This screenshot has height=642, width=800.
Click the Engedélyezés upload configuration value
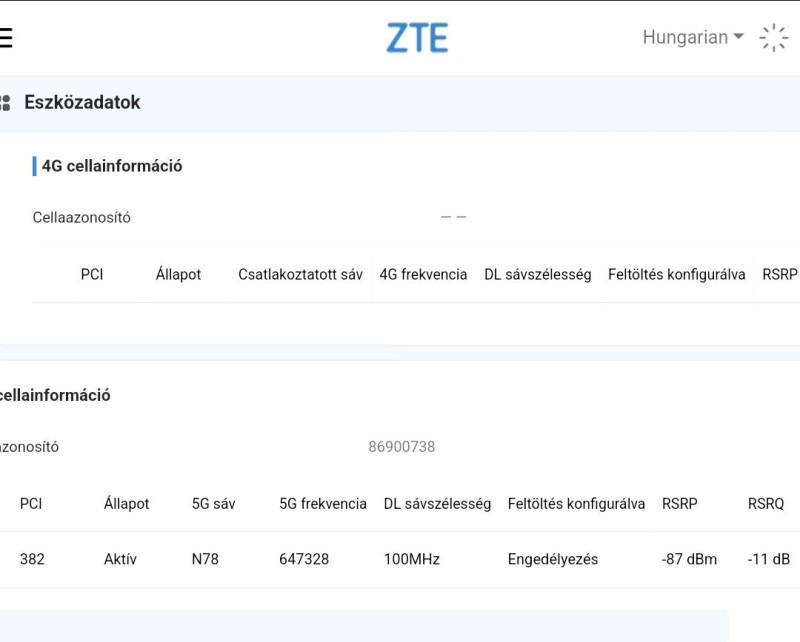coord(553,559)
